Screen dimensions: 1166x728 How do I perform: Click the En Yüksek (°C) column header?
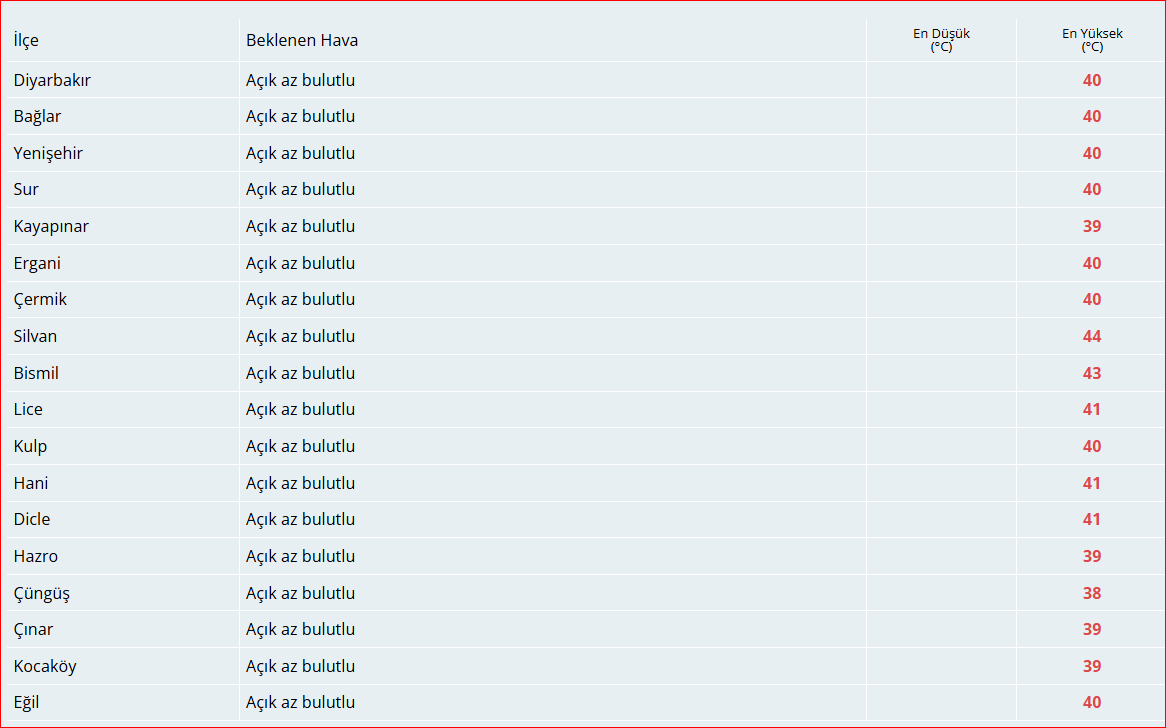[x=1092, y=40]
